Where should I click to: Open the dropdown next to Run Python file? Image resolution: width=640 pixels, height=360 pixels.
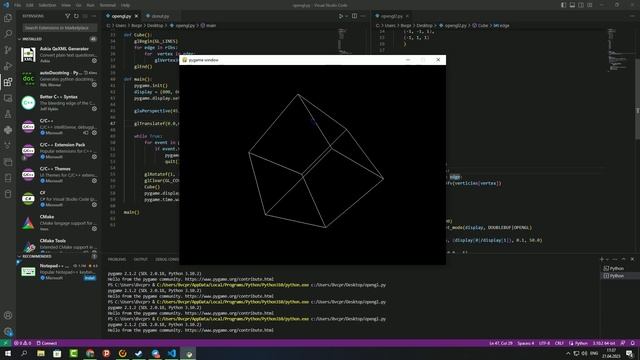[347, 16]
